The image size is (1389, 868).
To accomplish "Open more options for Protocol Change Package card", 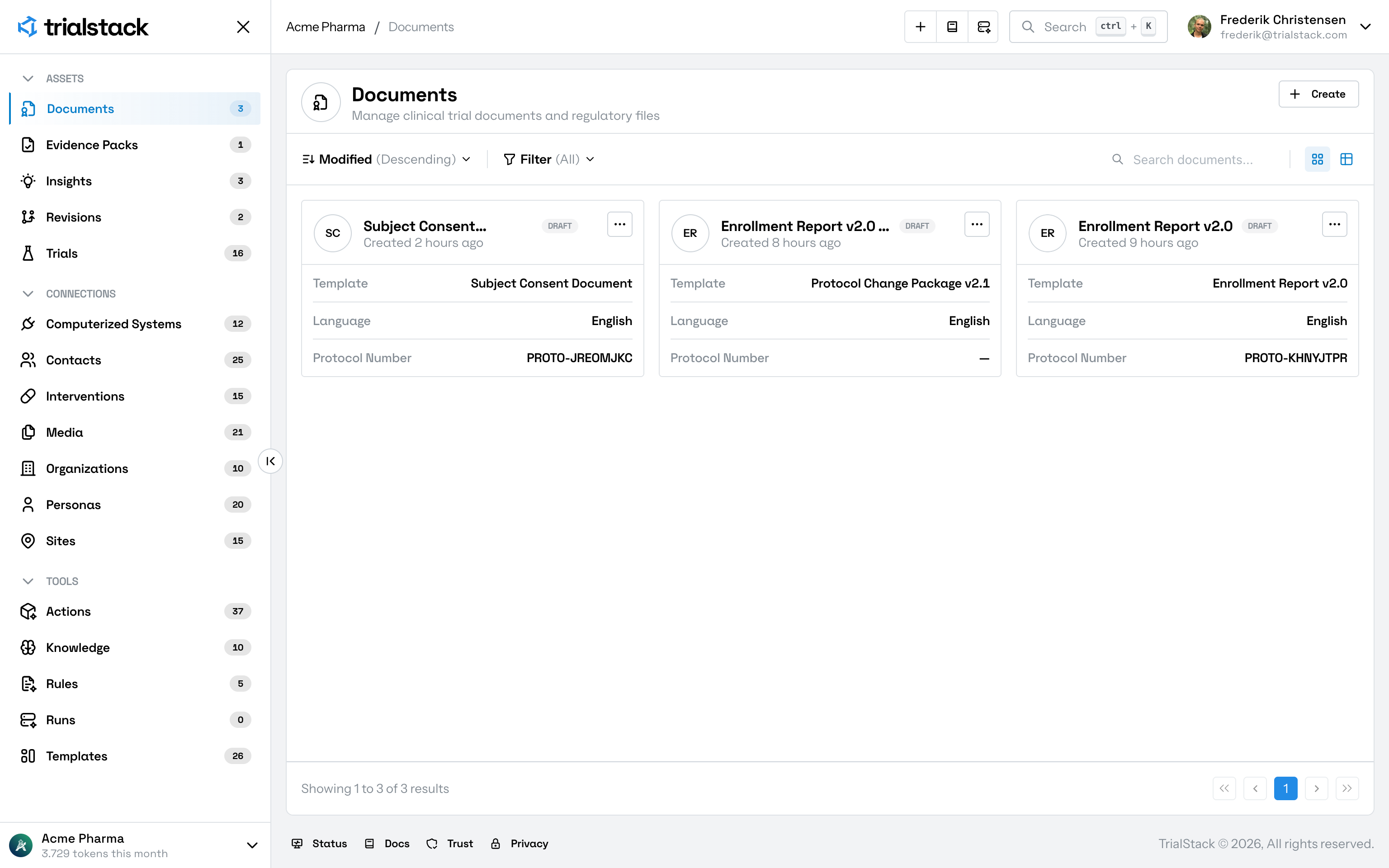I will (x=977, y=225).
